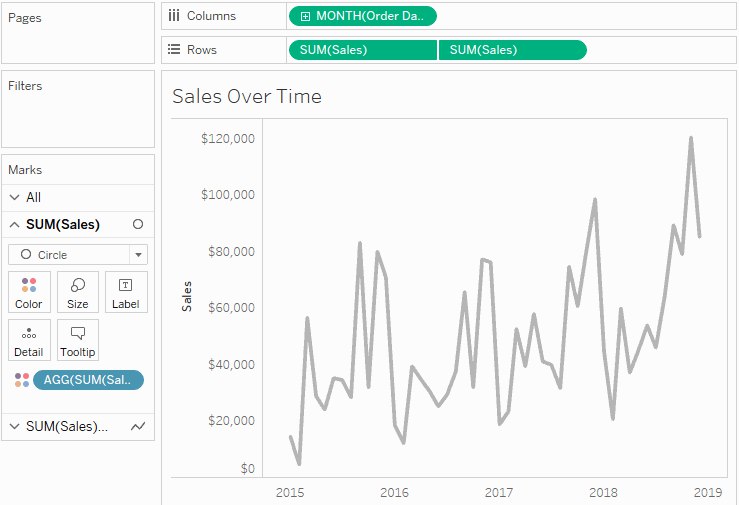Click the Rows shelf icon

click(x=174, y=49)
